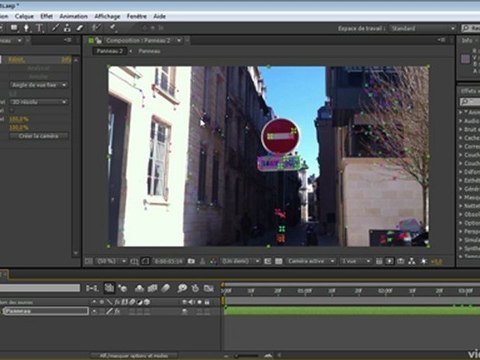Select the Roto Brush tool

coord(96,28)
